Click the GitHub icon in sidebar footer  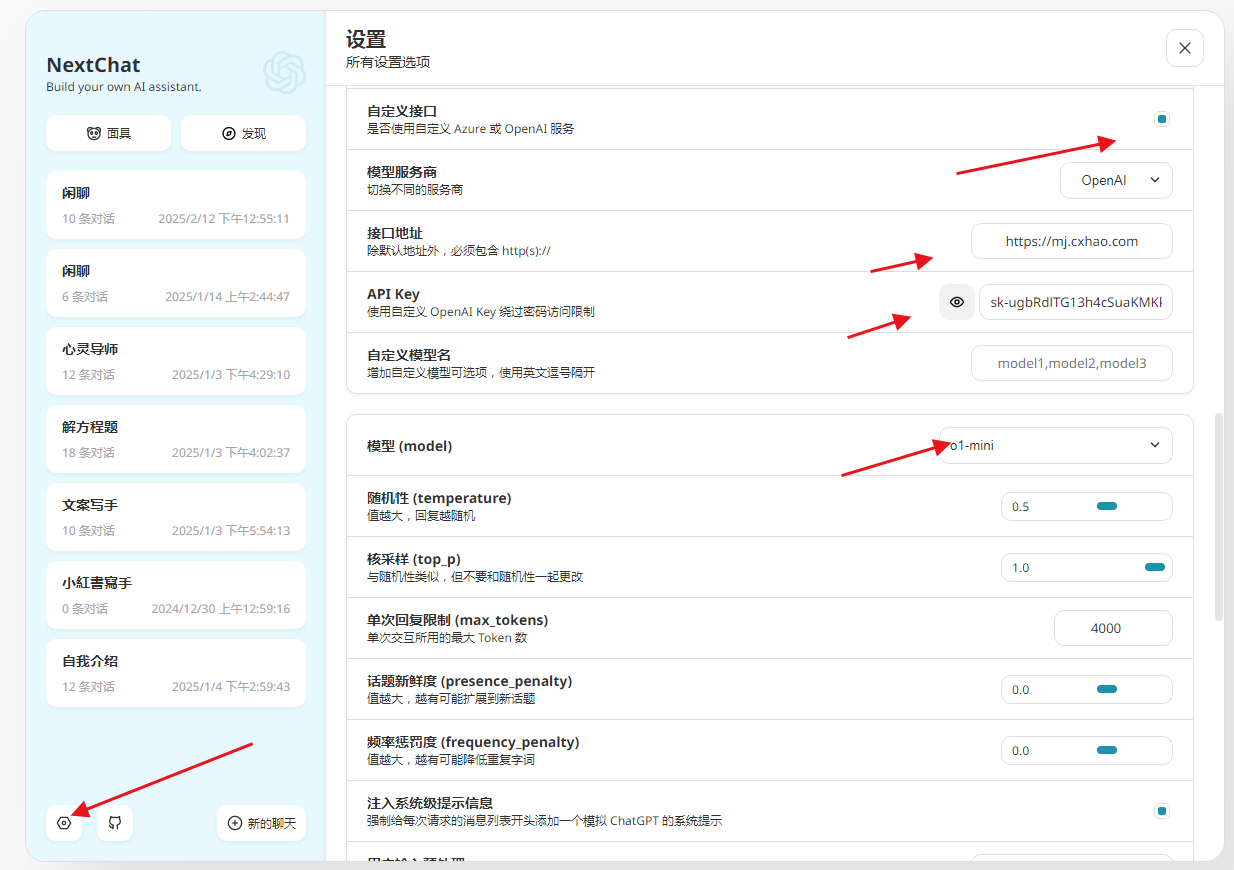[x=114, y=822]
